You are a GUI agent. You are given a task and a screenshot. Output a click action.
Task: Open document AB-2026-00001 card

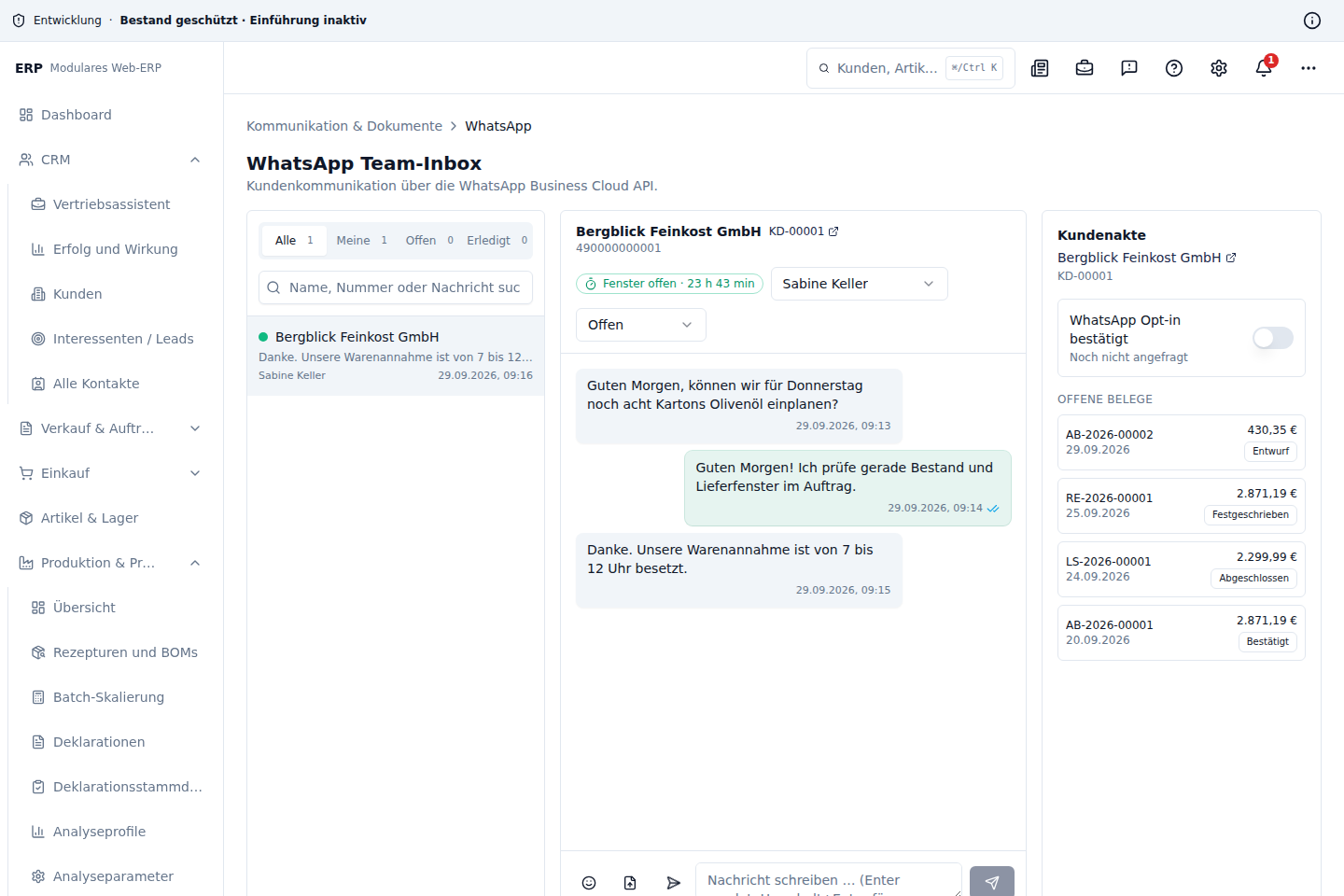tap(1182, 633)
